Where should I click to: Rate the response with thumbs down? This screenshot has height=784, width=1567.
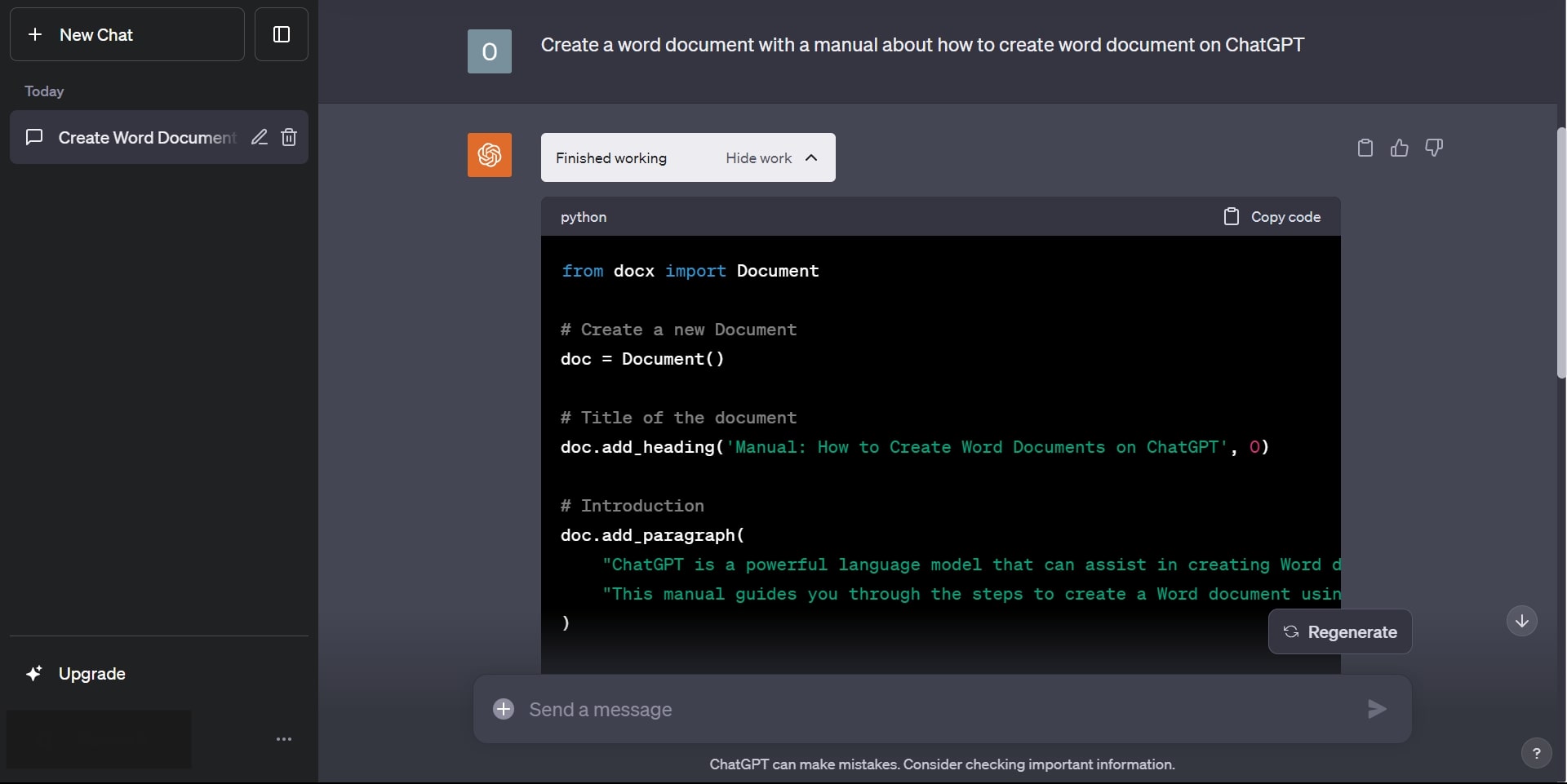[x=1434, y=148]
